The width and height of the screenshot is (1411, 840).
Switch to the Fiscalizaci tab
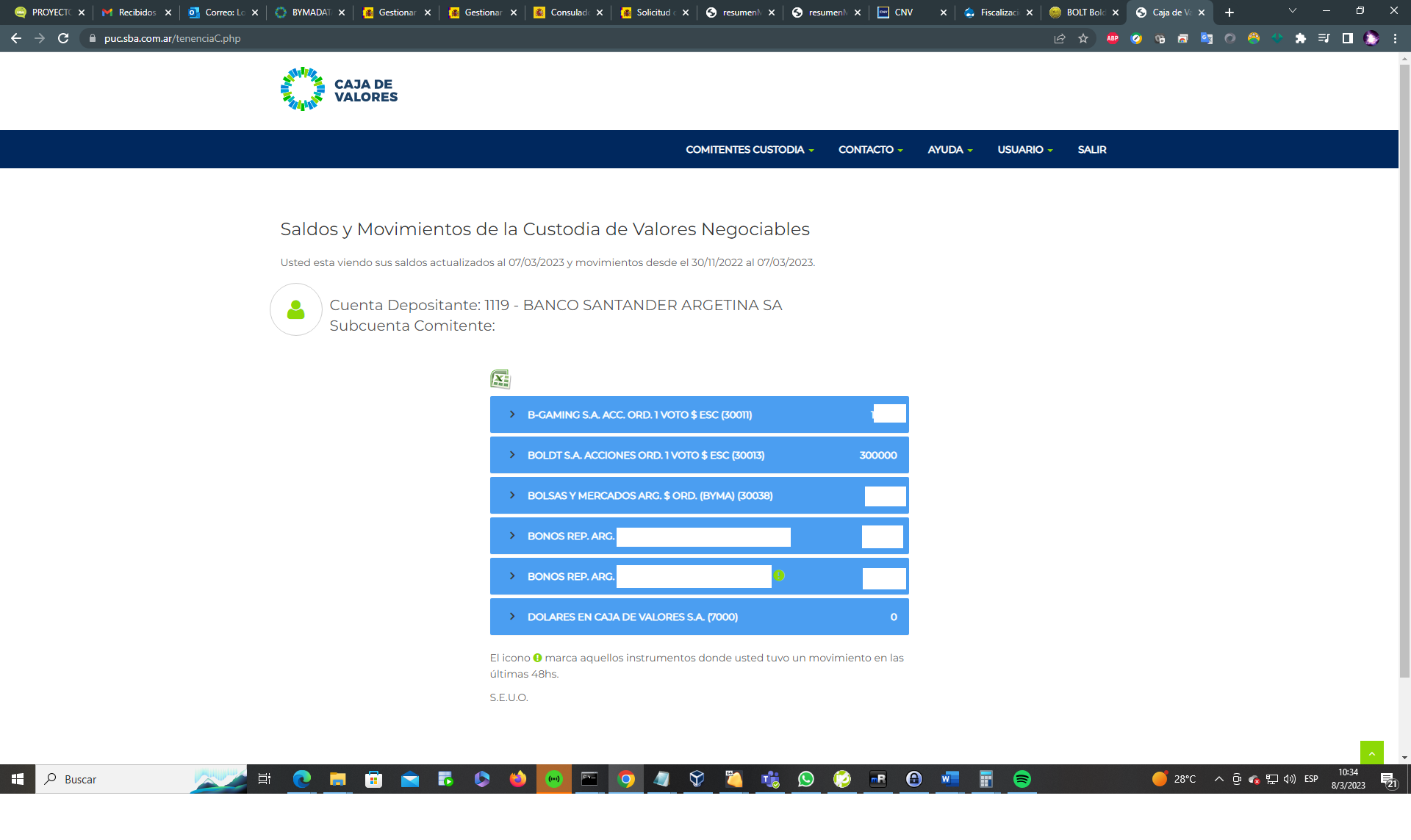click(998, 12)
